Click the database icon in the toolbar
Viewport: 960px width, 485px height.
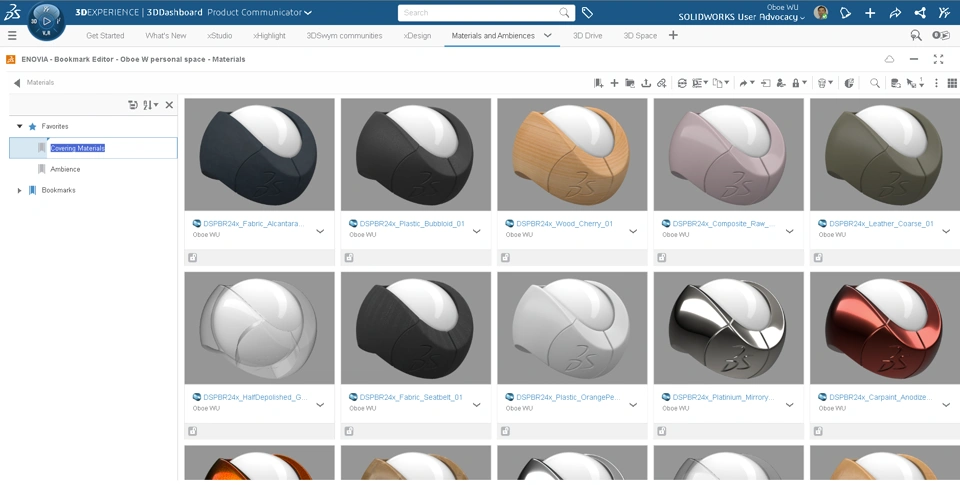[x=895, y=83]
